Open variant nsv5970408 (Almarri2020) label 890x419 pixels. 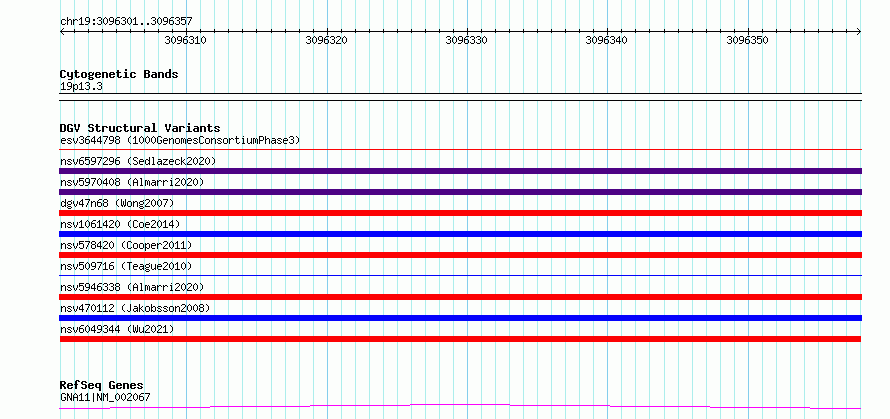click(x=132, y=182)
